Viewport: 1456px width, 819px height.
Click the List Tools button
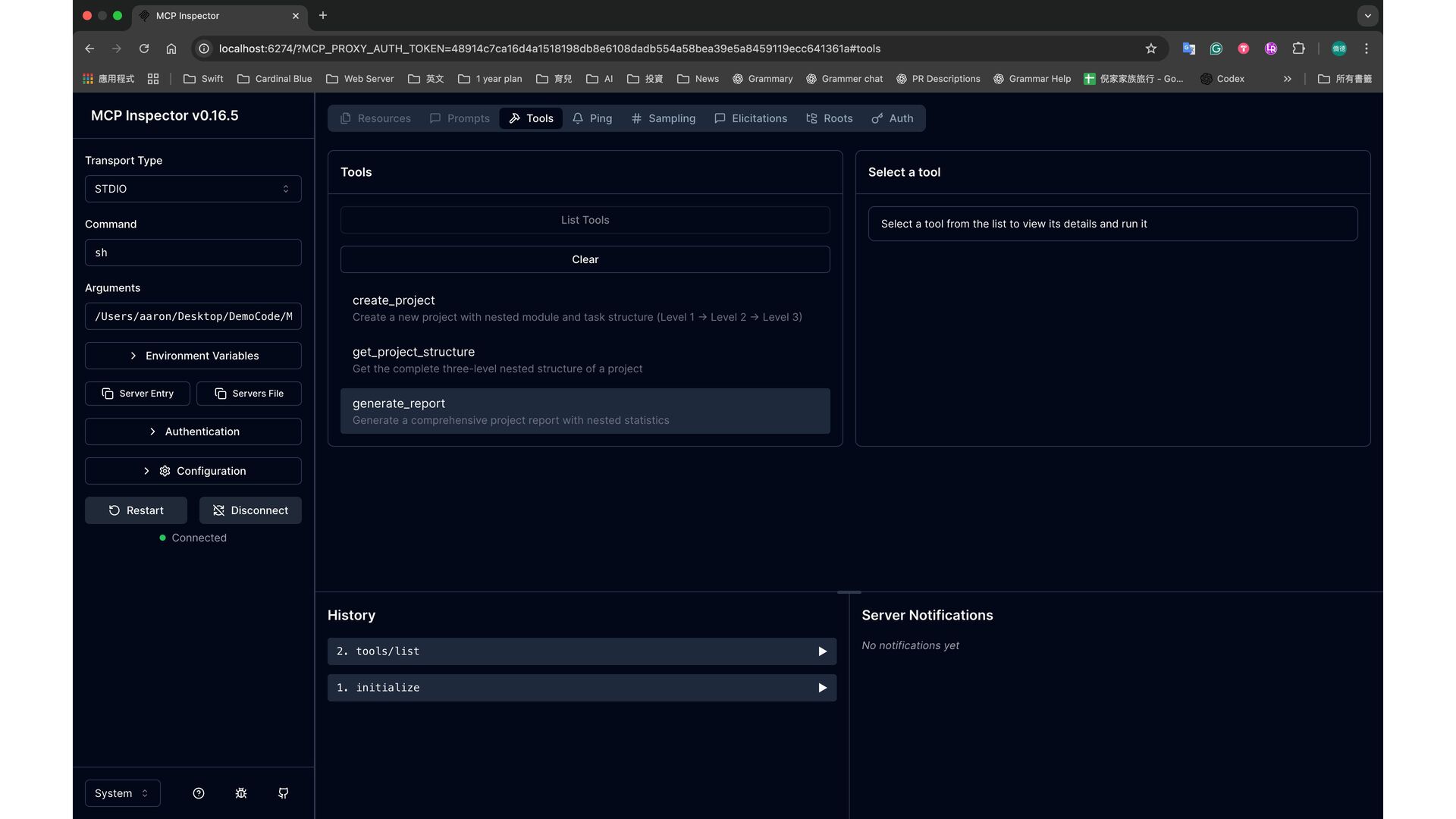coord(585,220)
